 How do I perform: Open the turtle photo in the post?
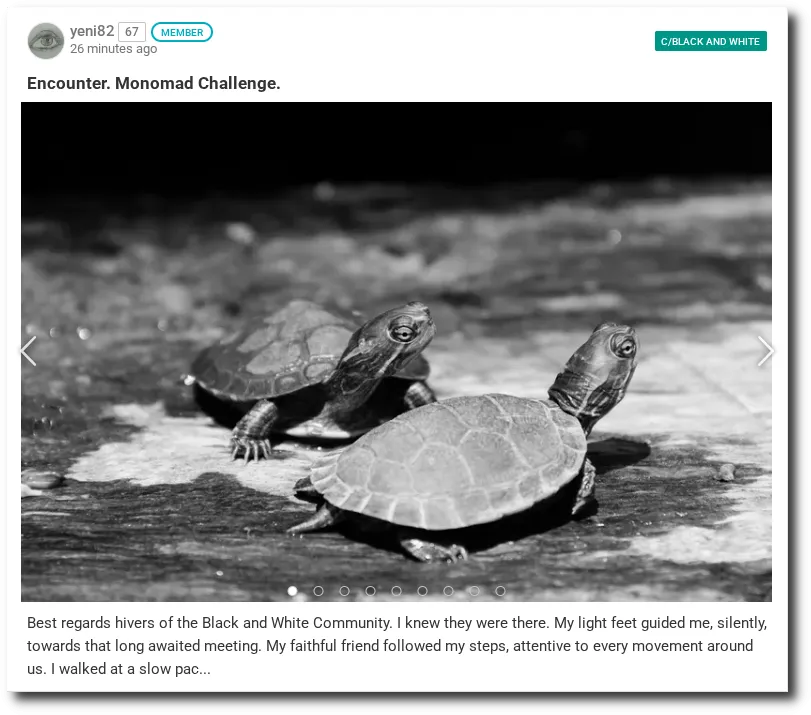[396, 351]
